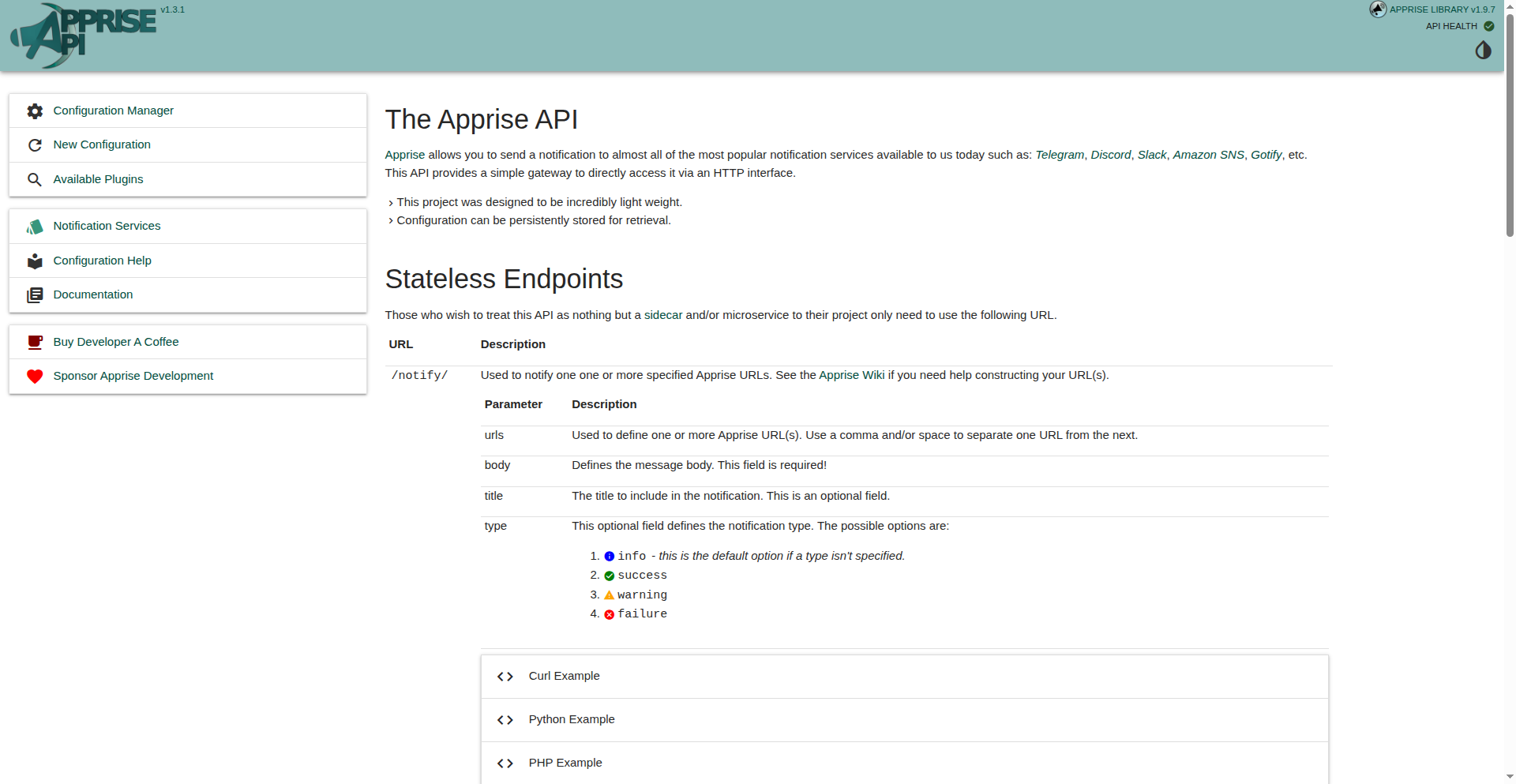This screenshot has height=784, width=1516.
Task: Follow the Telegram service link
Action: click(1059, 155)
